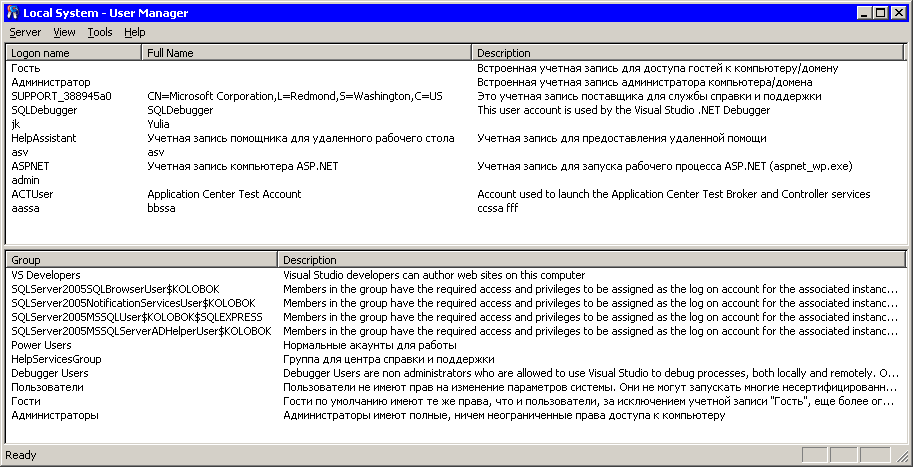Maximize the User Manager window
This screenshot has width=913, height=467.
[879, 13]
